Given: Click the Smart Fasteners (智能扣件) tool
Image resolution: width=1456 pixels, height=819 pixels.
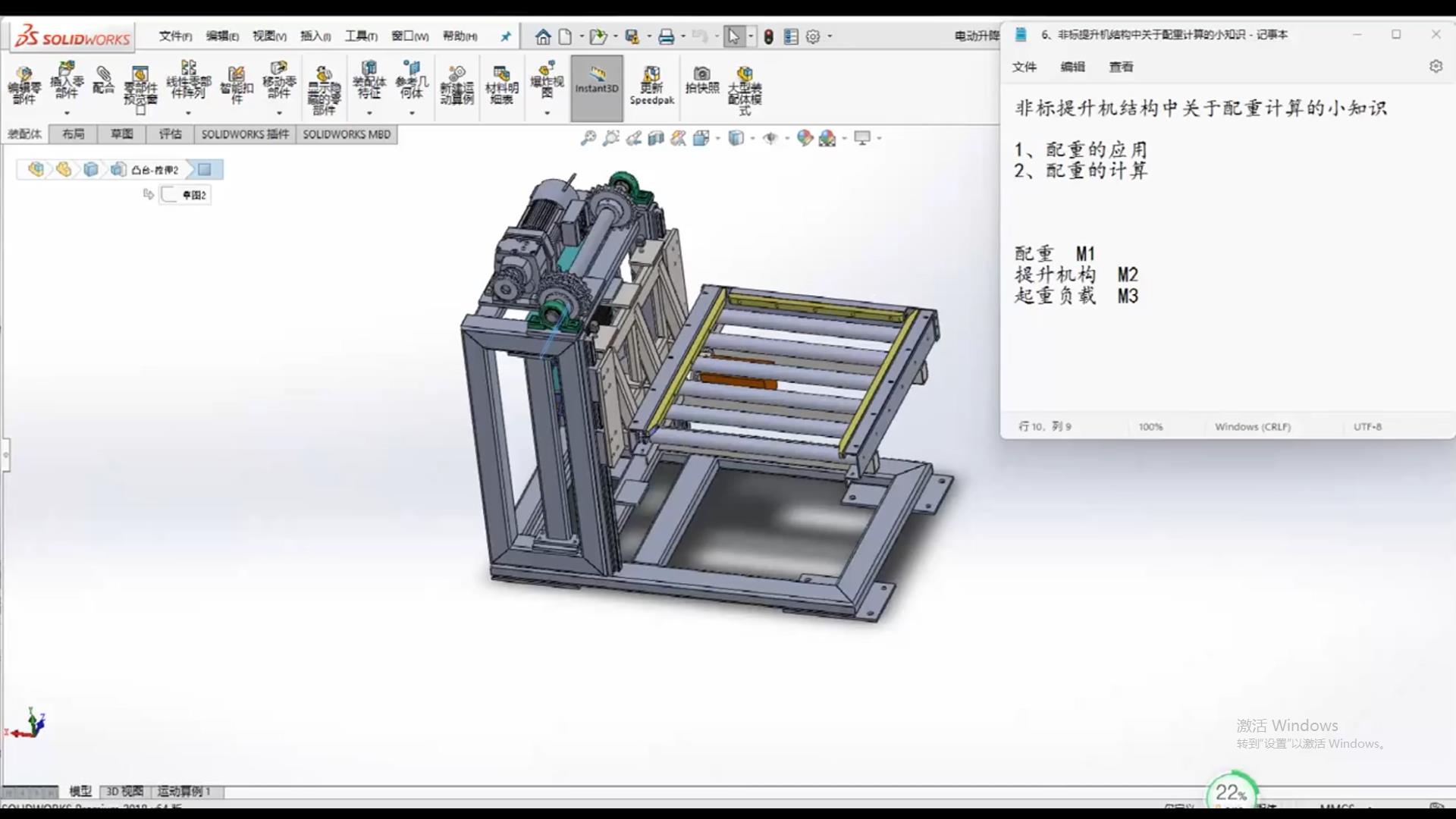Looking at the screenshot, I should (x=237, y=85).
